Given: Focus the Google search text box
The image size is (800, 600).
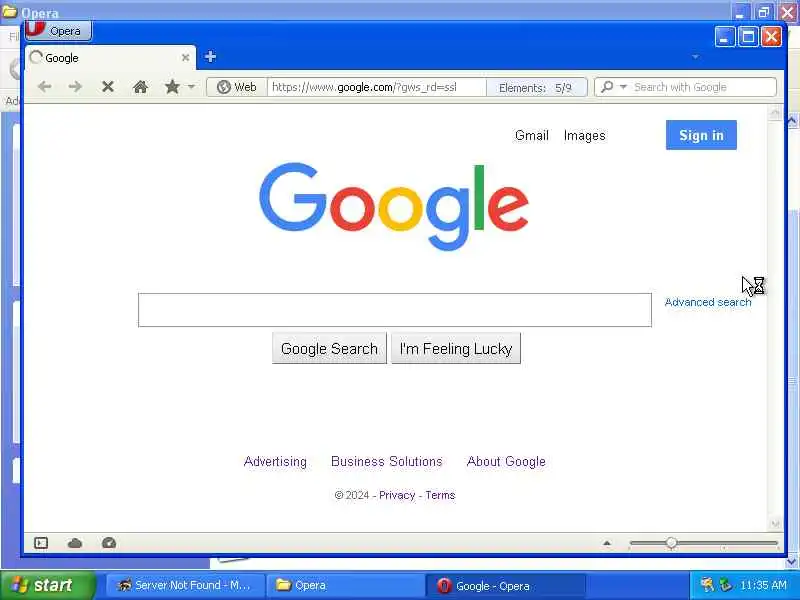Looking at the screenshot, I should (395, 310).
